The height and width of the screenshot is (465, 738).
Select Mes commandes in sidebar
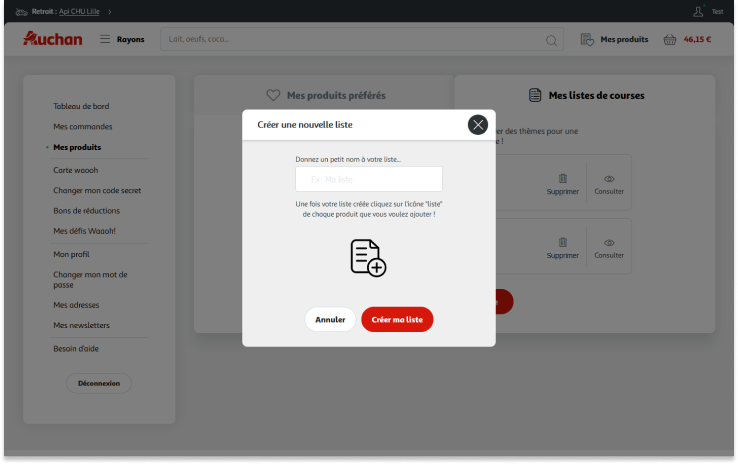click(83, 127)
